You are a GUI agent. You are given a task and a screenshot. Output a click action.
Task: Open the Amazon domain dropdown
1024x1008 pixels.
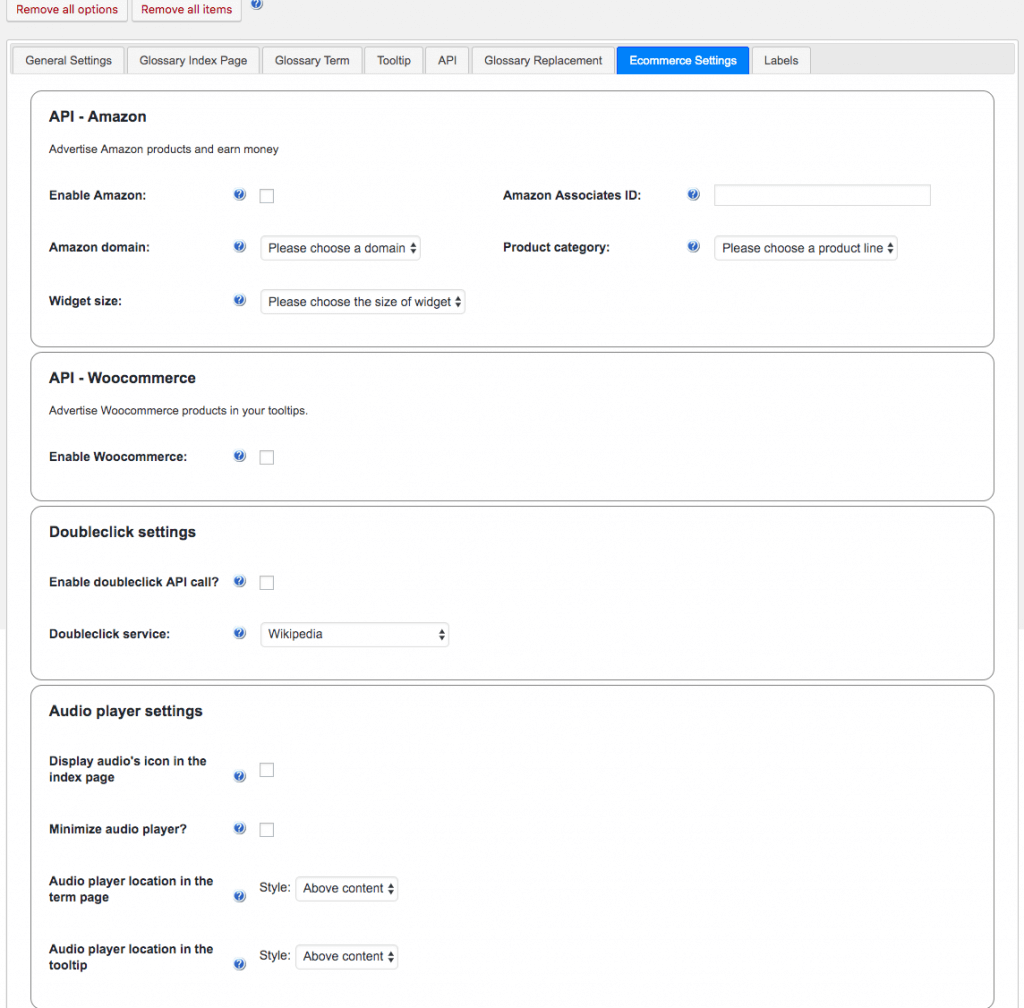pos(340,247)
